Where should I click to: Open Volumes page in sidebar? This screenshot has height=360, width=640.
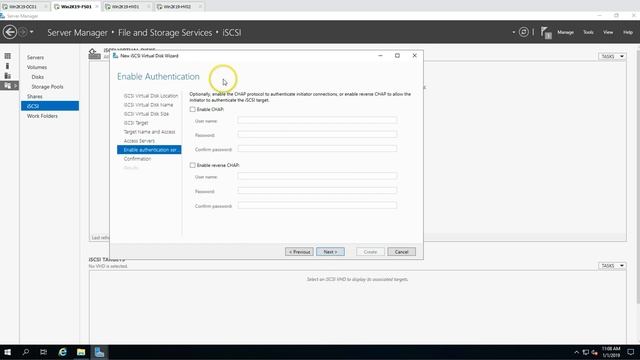(37, 67)
